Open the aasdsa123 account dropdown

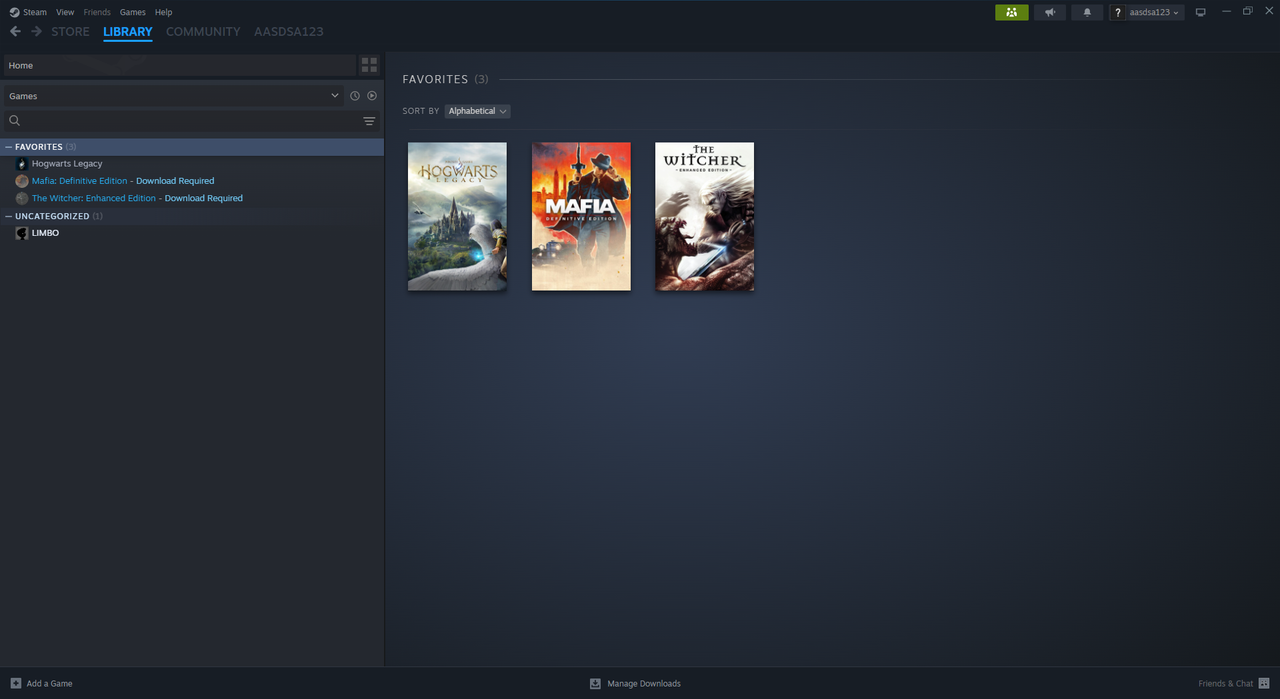(x=1147, y=12)
